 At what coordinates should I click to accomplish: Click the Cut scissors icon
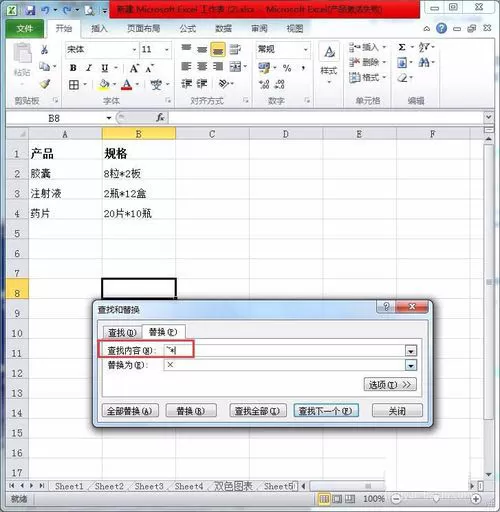44,50
